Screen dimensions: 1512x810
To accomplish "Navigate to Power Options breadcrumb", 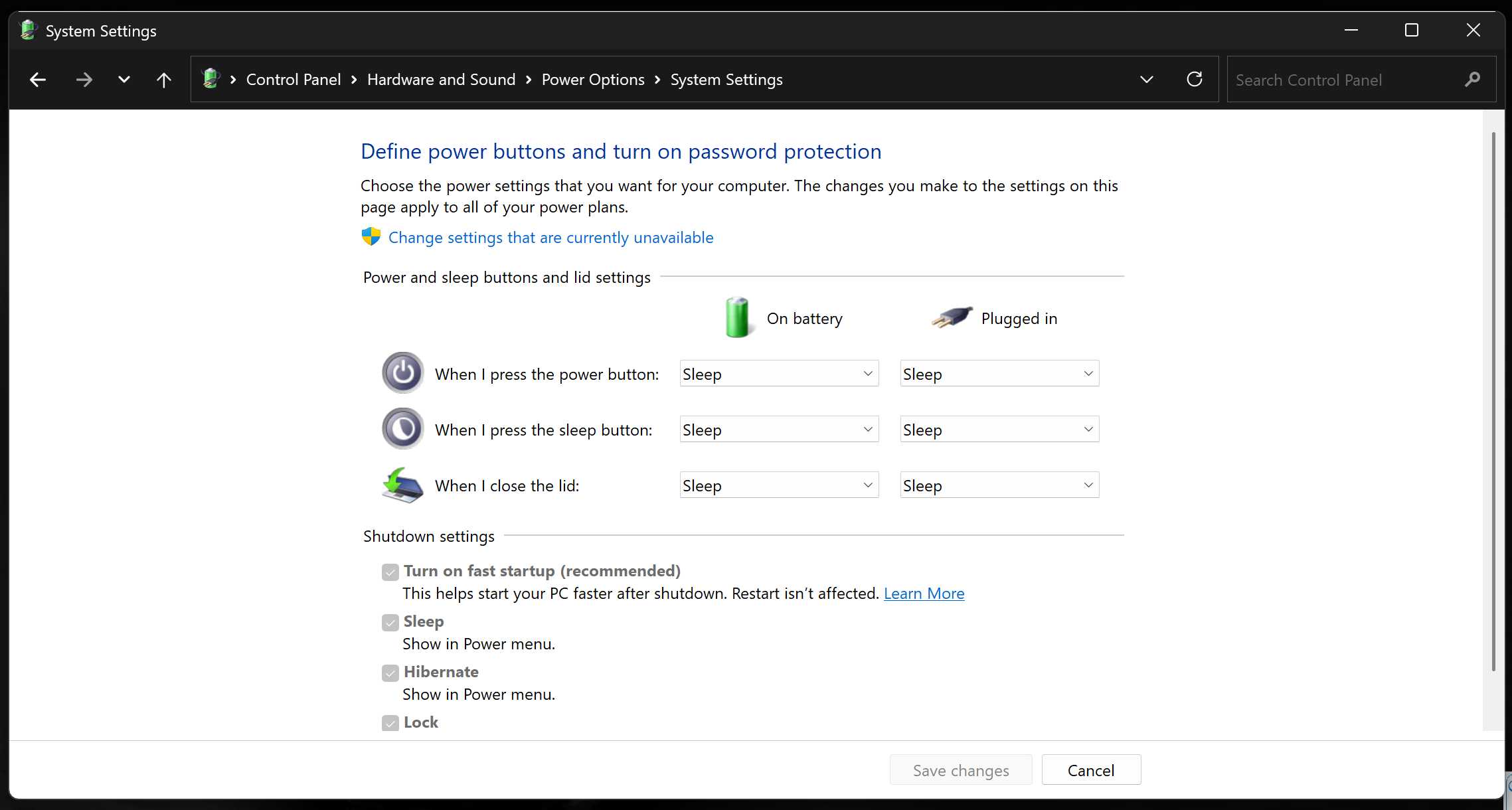I will pyautogui.click(x=592, y=80).
